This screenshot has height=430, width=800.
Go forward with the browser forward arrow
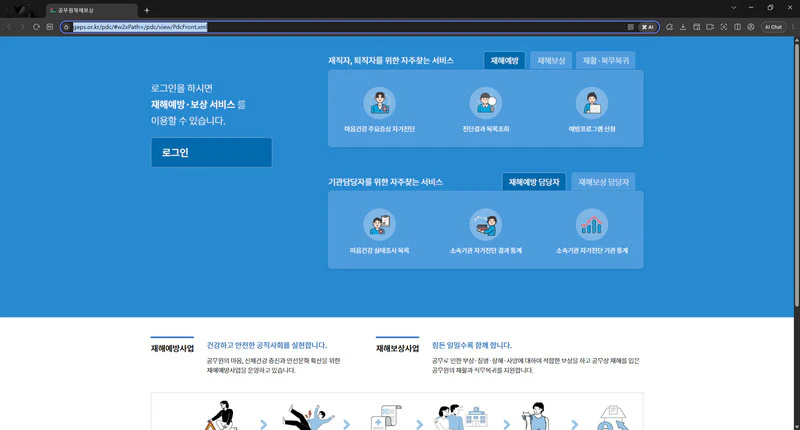pos(22,27)
